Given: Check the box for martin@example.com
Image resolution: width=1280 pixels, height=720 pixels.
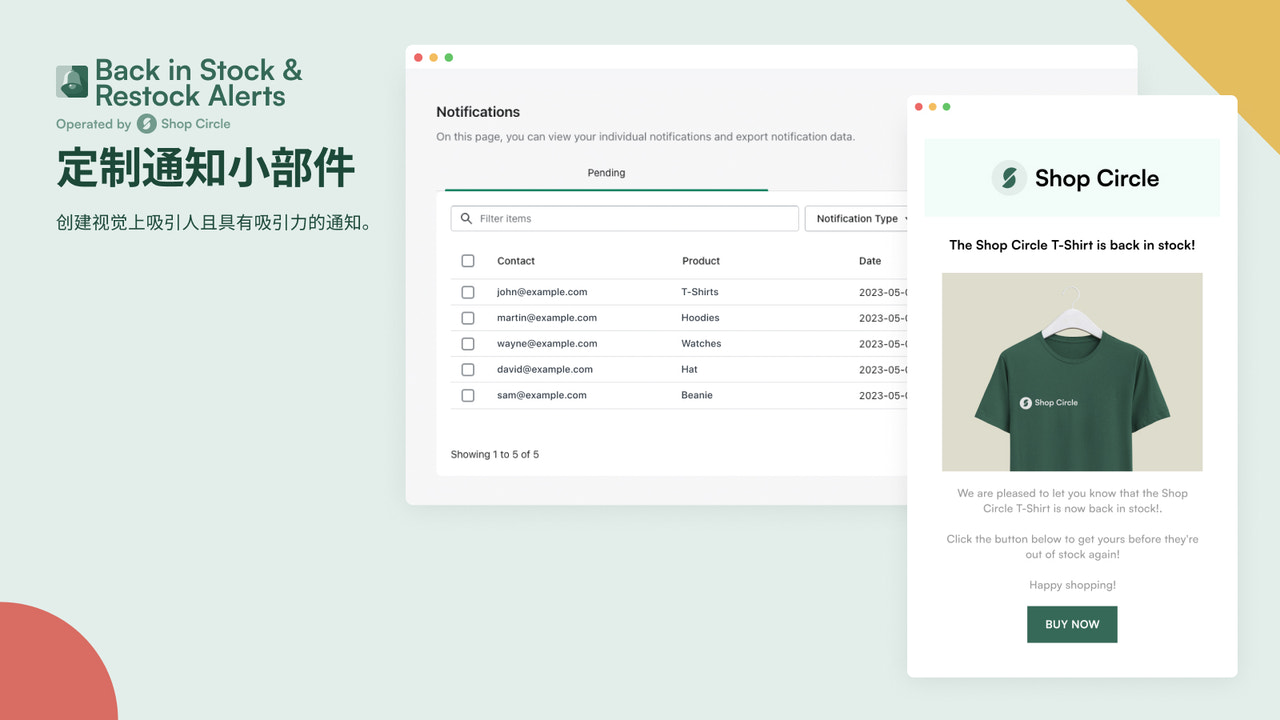Looking at the screenshot, I should click(x=468, y=318).
